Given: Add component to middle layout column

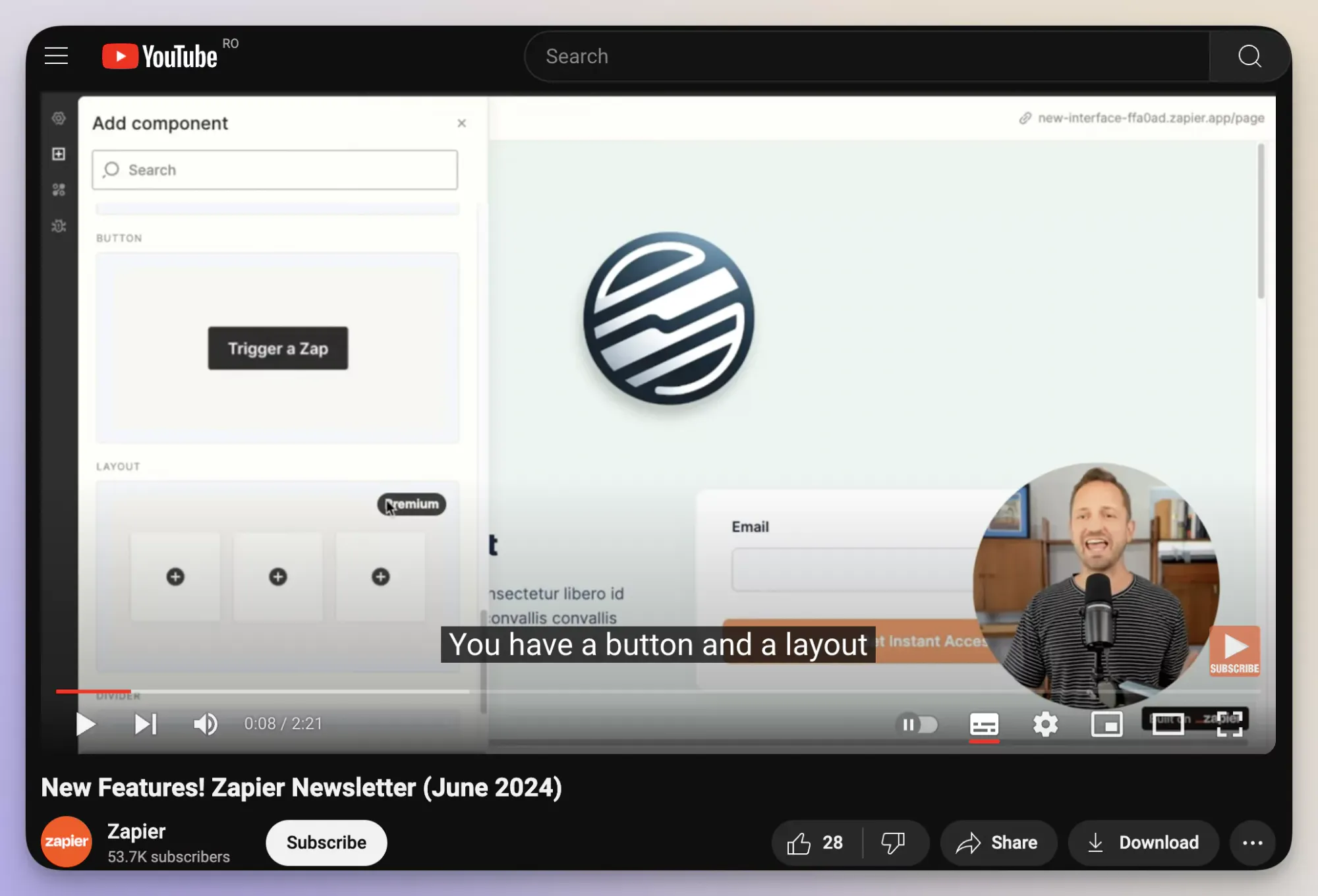Looking at the screenshot, I should [278, 576].
